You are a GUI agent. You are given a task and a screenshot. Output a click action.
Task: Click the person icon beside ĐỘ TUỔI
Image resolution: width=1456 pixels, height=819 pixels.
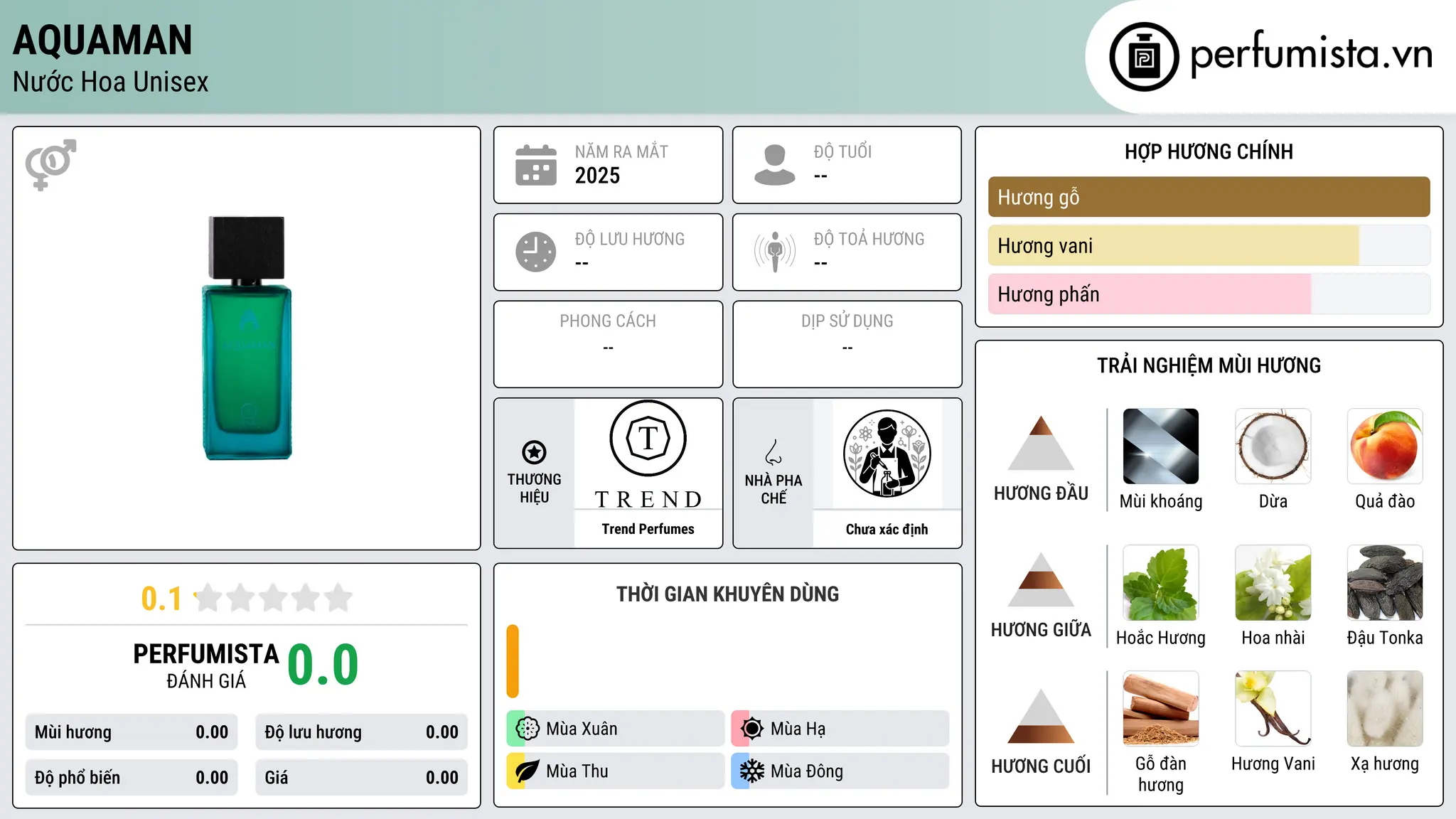click(x=775, y=165)
